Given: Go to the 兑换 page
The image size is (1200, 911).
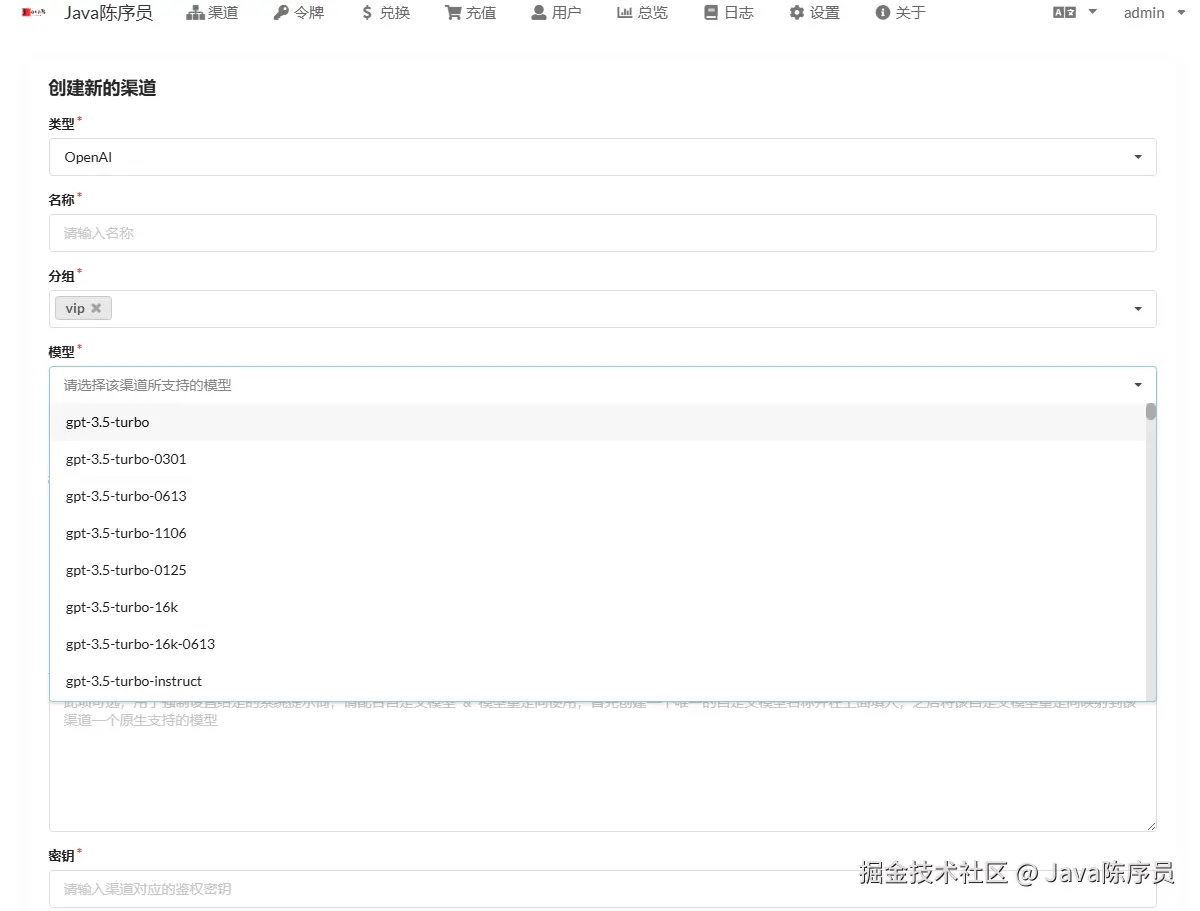Looking at the screenshot, I should point(385,13).
